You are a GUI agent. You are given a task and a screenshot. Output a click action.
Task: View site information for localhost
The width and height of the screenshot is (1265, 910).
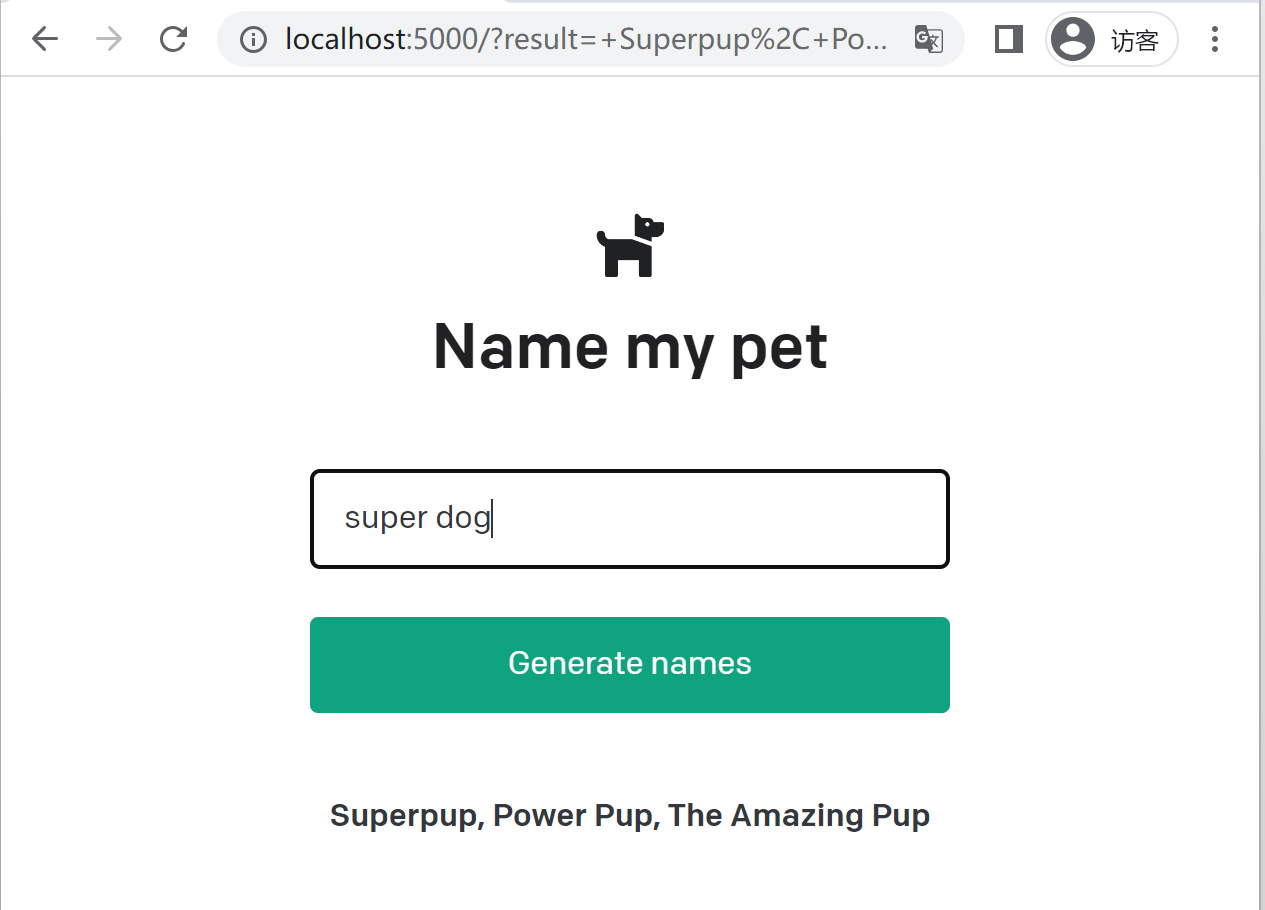[x=254, y=39]
